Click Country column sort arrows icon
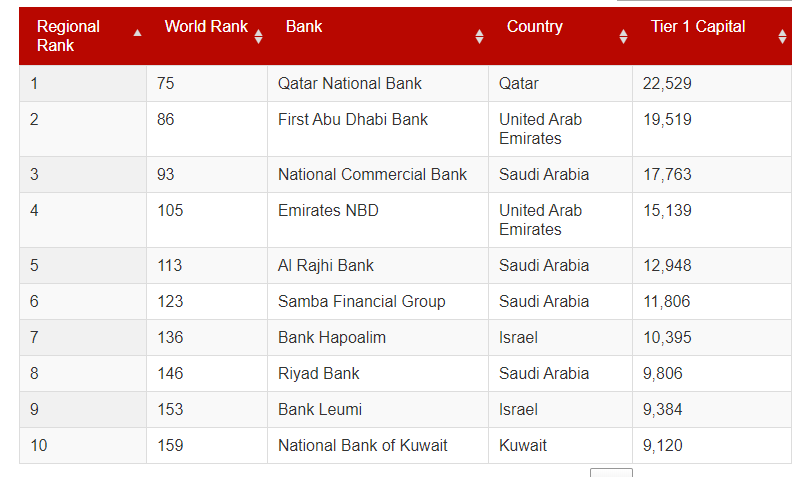The height and width of the screenshot is (477, 809). coord(623,37)
